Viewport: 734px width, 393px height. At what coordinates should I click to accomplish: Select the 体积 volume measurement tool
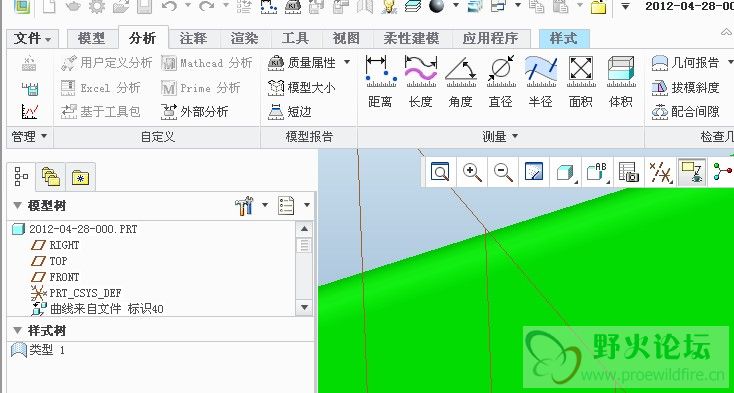click(x=621, y=82)
